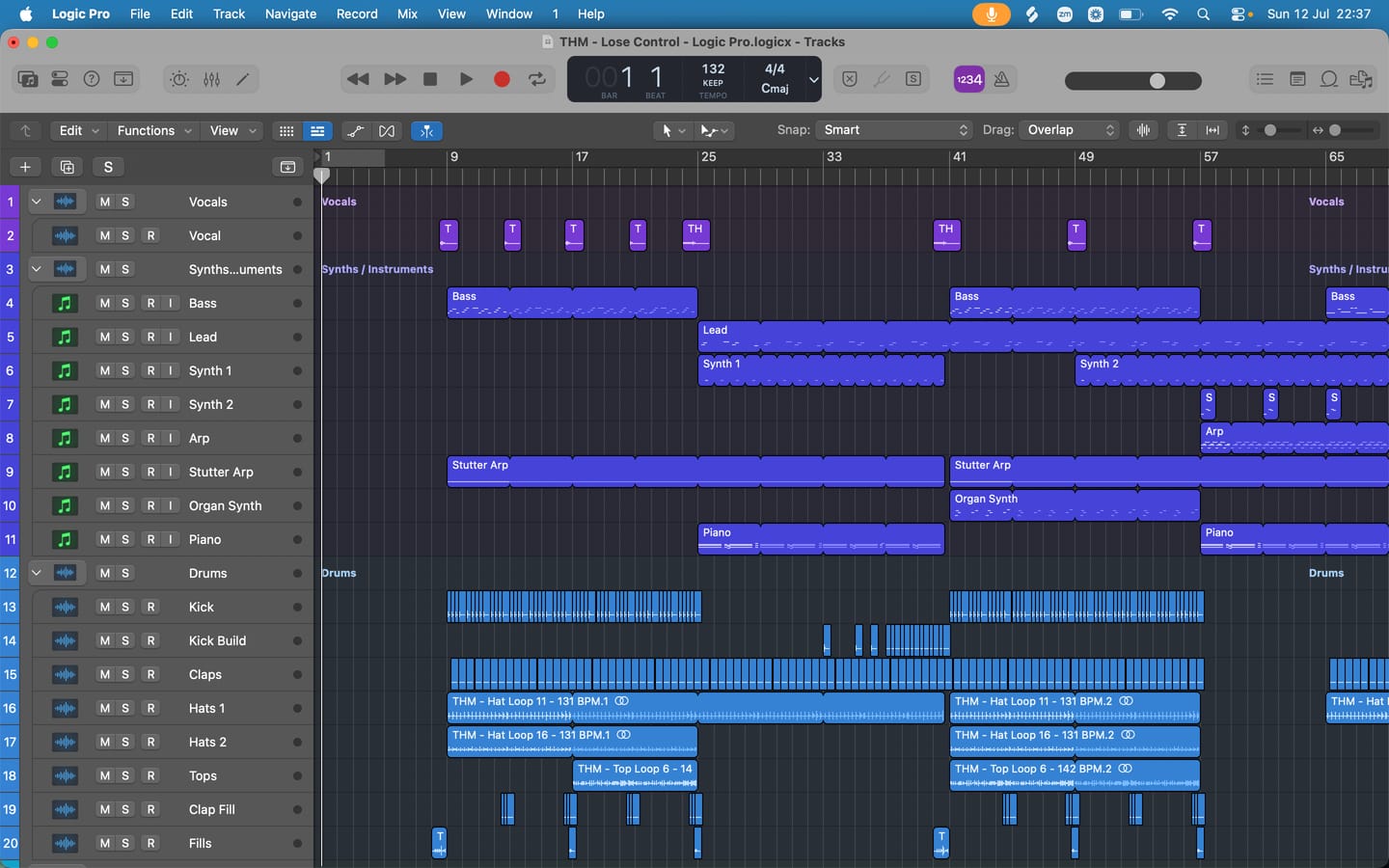Screen dimensions: 1389x868
Task: Toggle Flex editing icon
Action: click(x=387, y=131)
